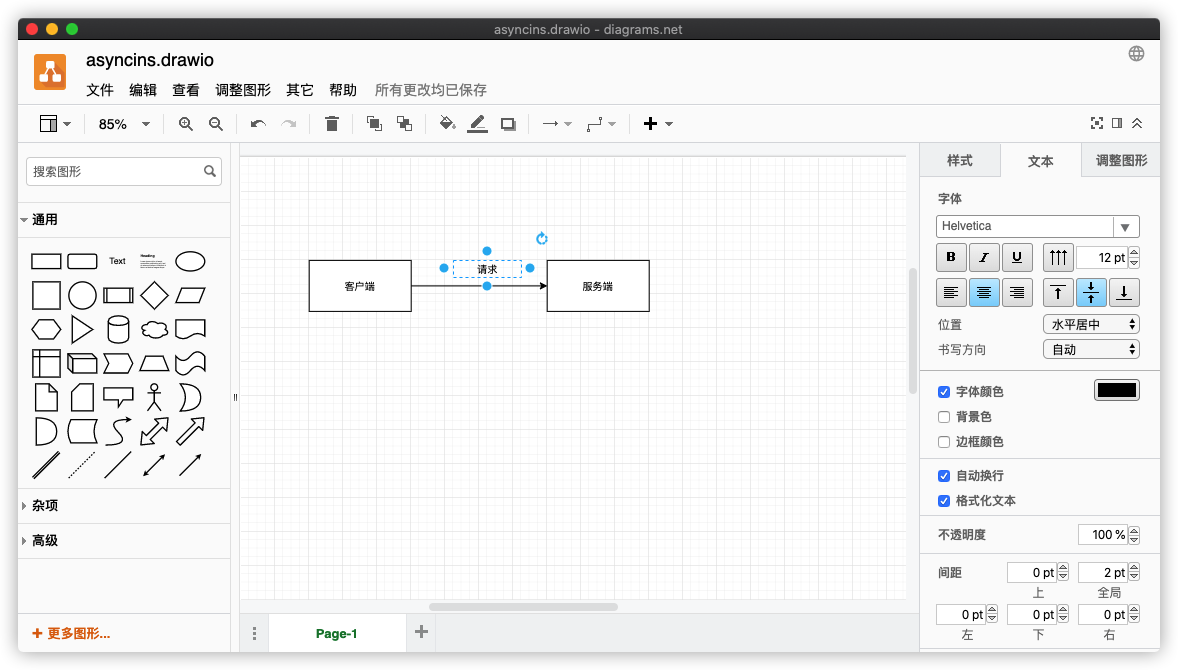This screenshot has width=1178, height=670.
Task: Click the italic formatting button
Action: (984, 258)
